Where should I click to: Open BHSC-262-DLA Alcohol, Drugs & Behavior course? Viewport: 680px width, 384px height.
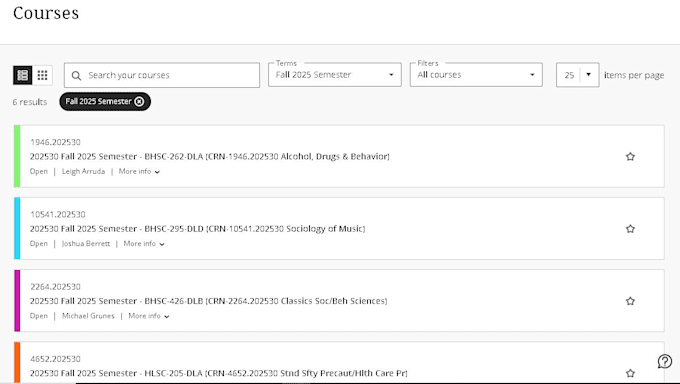[209, 157]
